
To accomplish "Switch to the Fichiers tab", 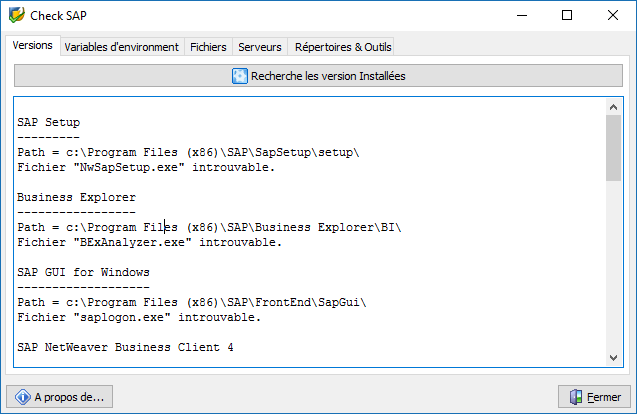I will 208,47.
